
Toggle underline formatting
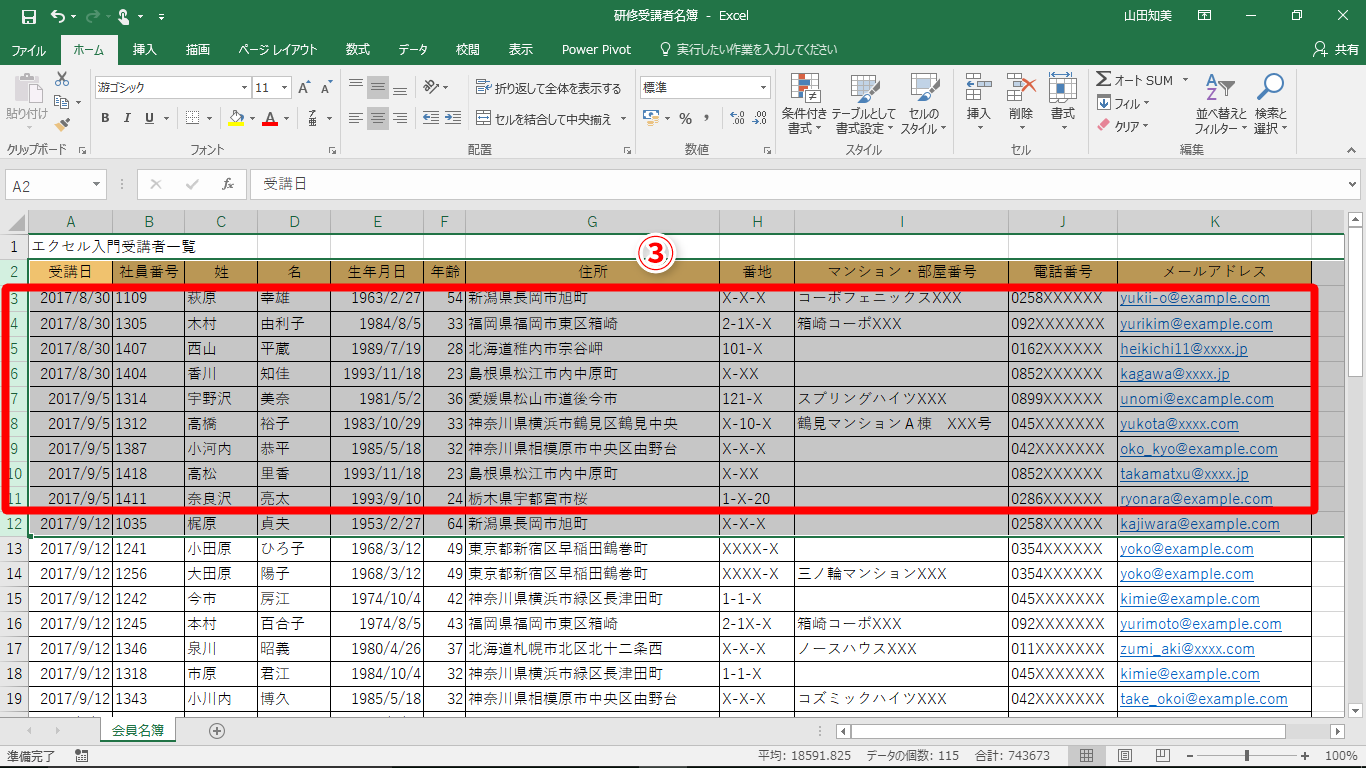[150, 118]
